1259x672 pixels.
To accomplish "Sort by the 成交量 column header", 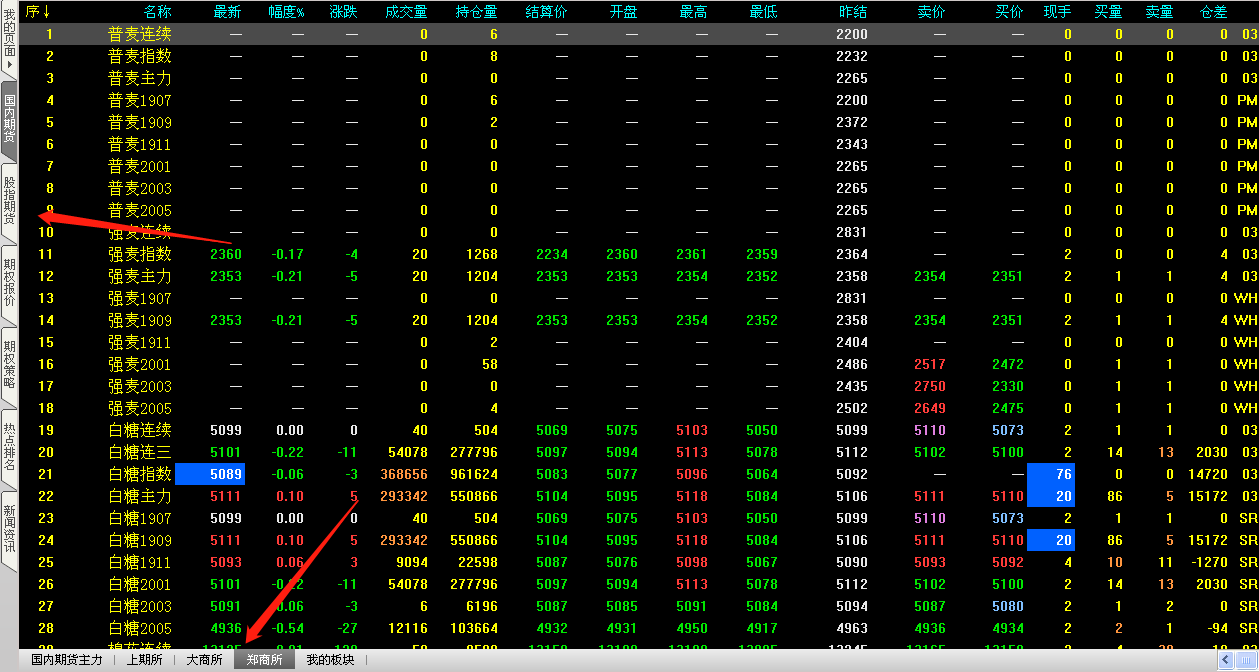I will point(406,12).
